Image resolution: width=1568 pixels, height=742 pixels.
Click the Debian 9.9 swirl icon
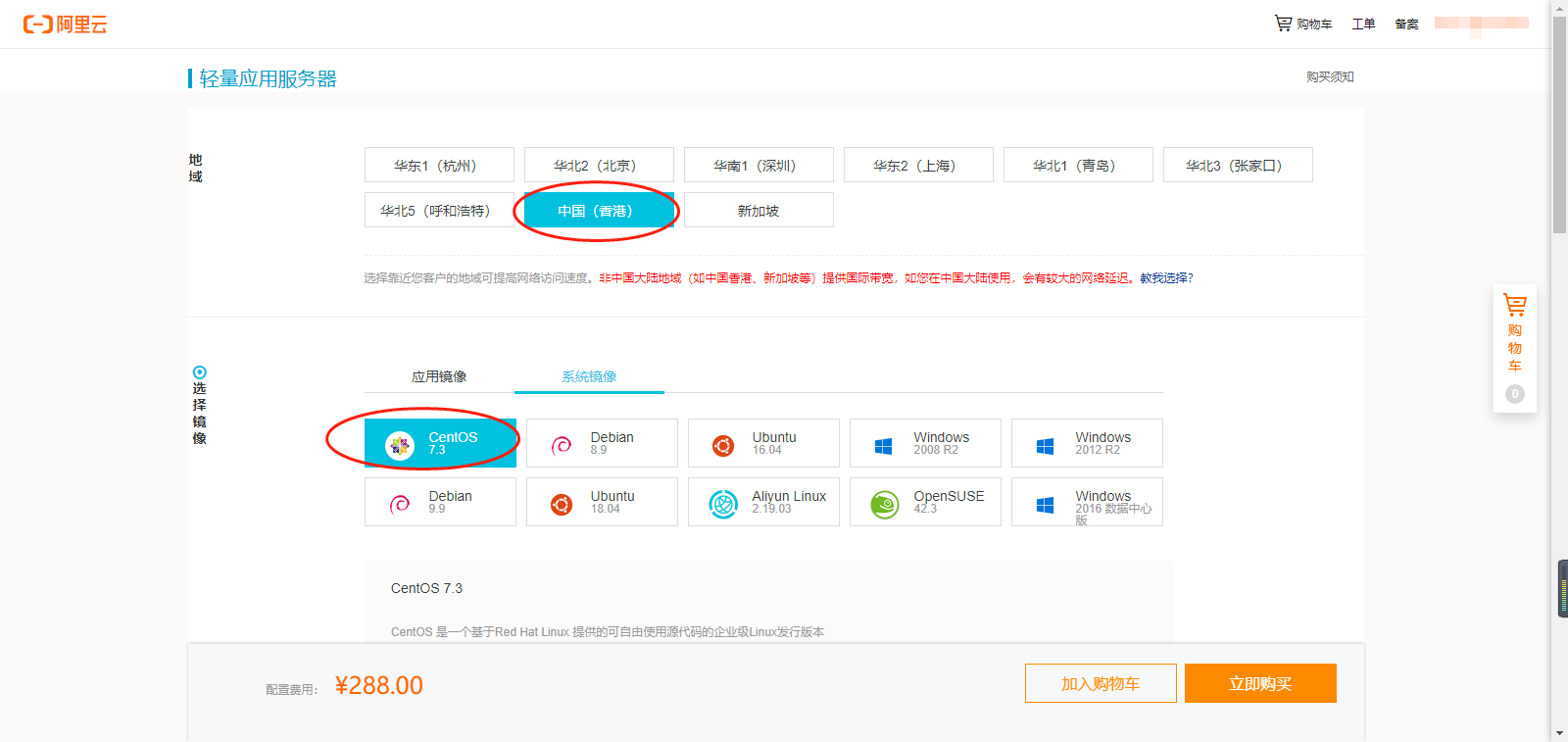point(400,505)
